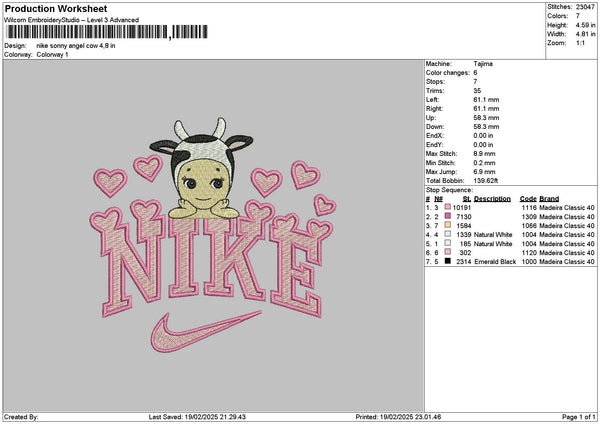Image resolution: width=600 pixels, height=424 pixels.
Task: Click the Description column header
Action: tap(492, 197)
